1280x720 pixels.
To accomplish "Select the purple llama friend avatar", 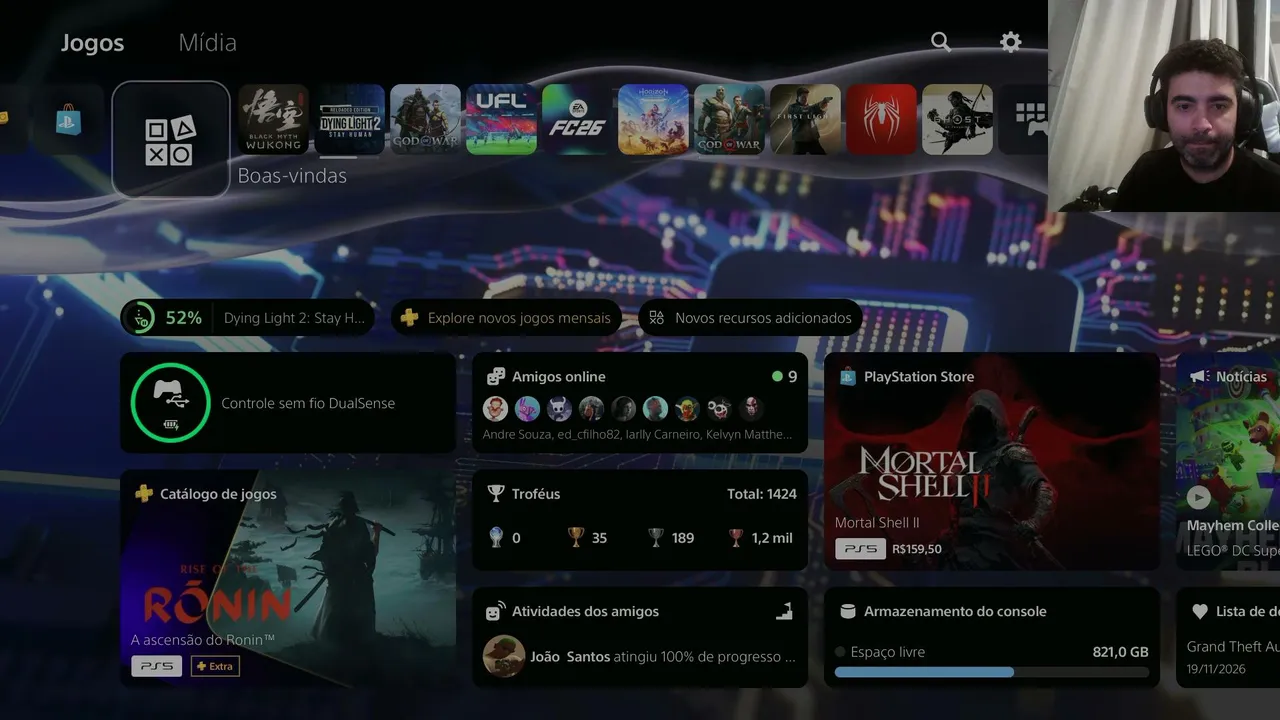I will tap(527, 408).
